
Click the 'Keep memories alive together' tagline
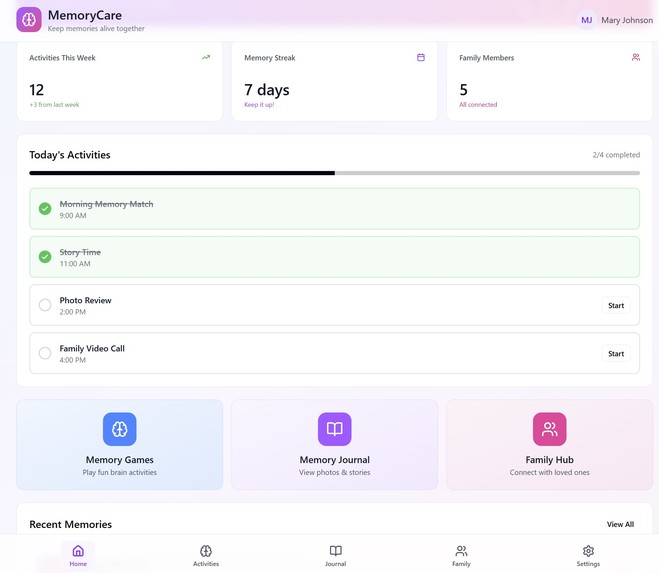[96, 29]
